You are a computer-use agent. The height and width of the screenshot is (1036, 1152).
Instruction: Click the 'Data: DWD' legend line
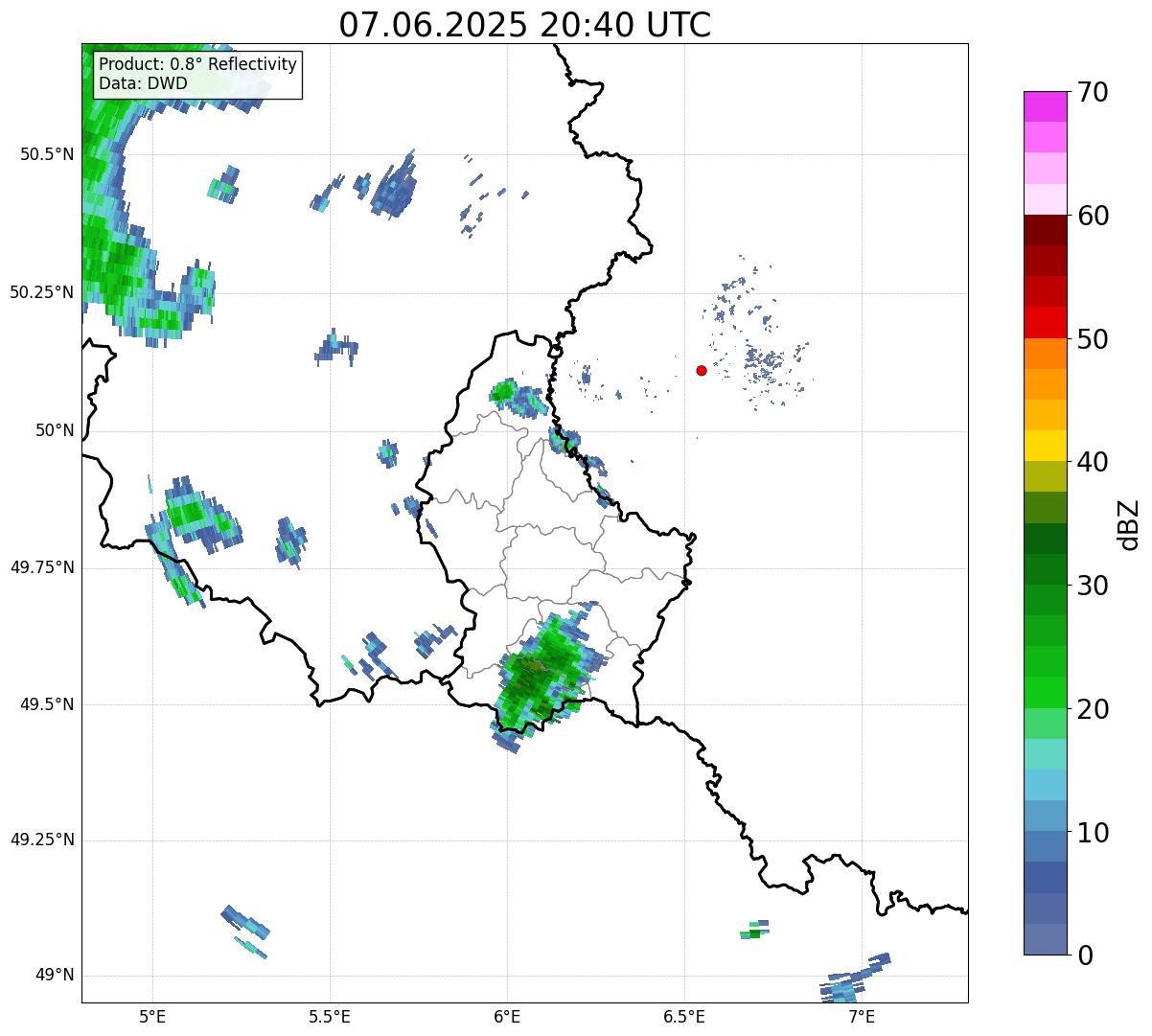tap(143, 83)
